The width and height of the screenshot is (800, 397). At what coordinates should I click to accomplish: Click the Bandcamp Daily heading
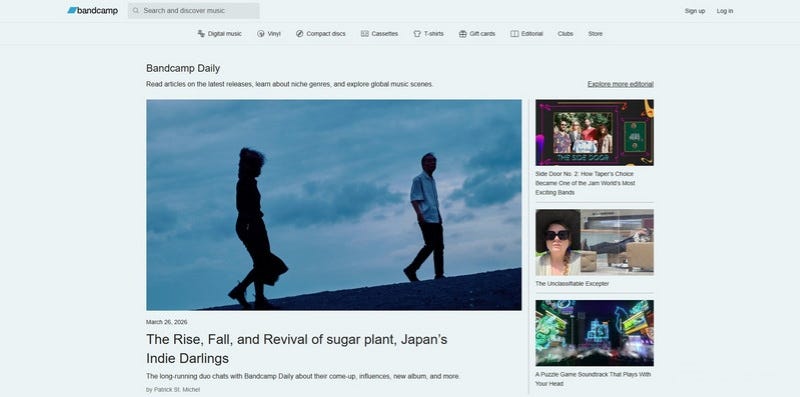pos(183,68)
